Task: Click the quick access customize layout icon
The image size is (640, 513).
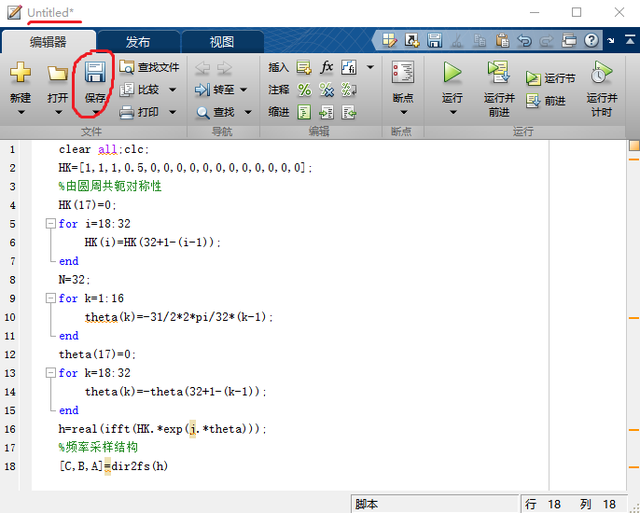Action: (x=389, y=40)
